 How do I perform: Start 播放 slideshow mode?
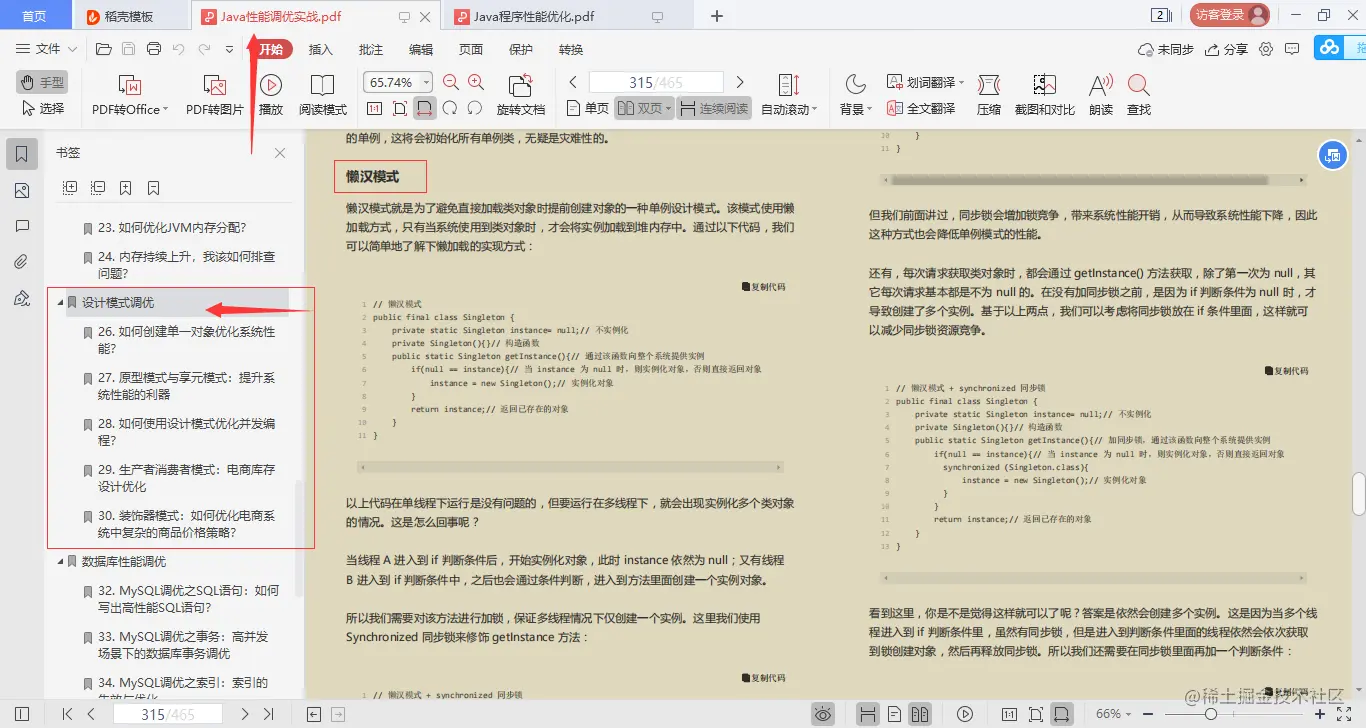(x=271, y=93)
